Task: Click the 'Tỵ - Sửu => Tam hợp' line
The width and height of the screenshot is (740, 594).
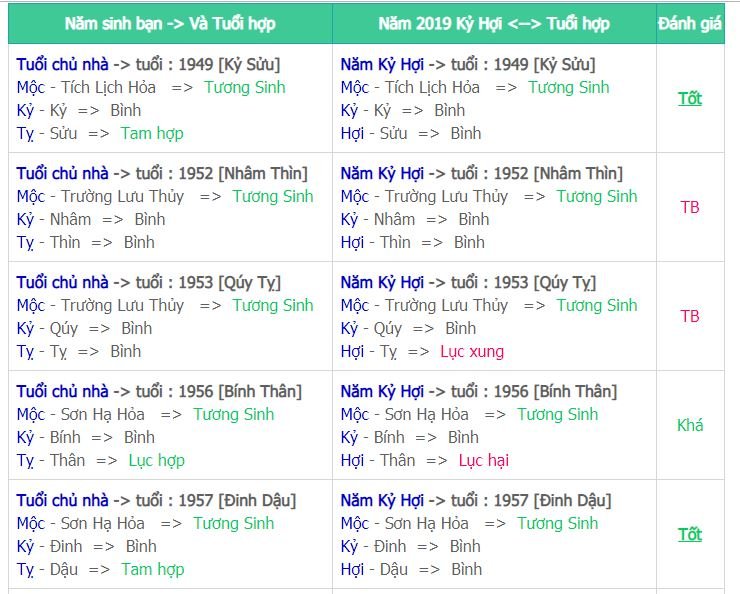Action: pos(100,134)
